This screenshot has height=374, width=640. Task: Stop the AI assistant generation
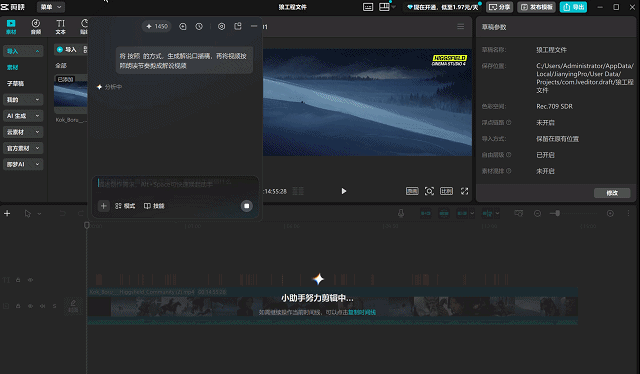pos(246,206)
